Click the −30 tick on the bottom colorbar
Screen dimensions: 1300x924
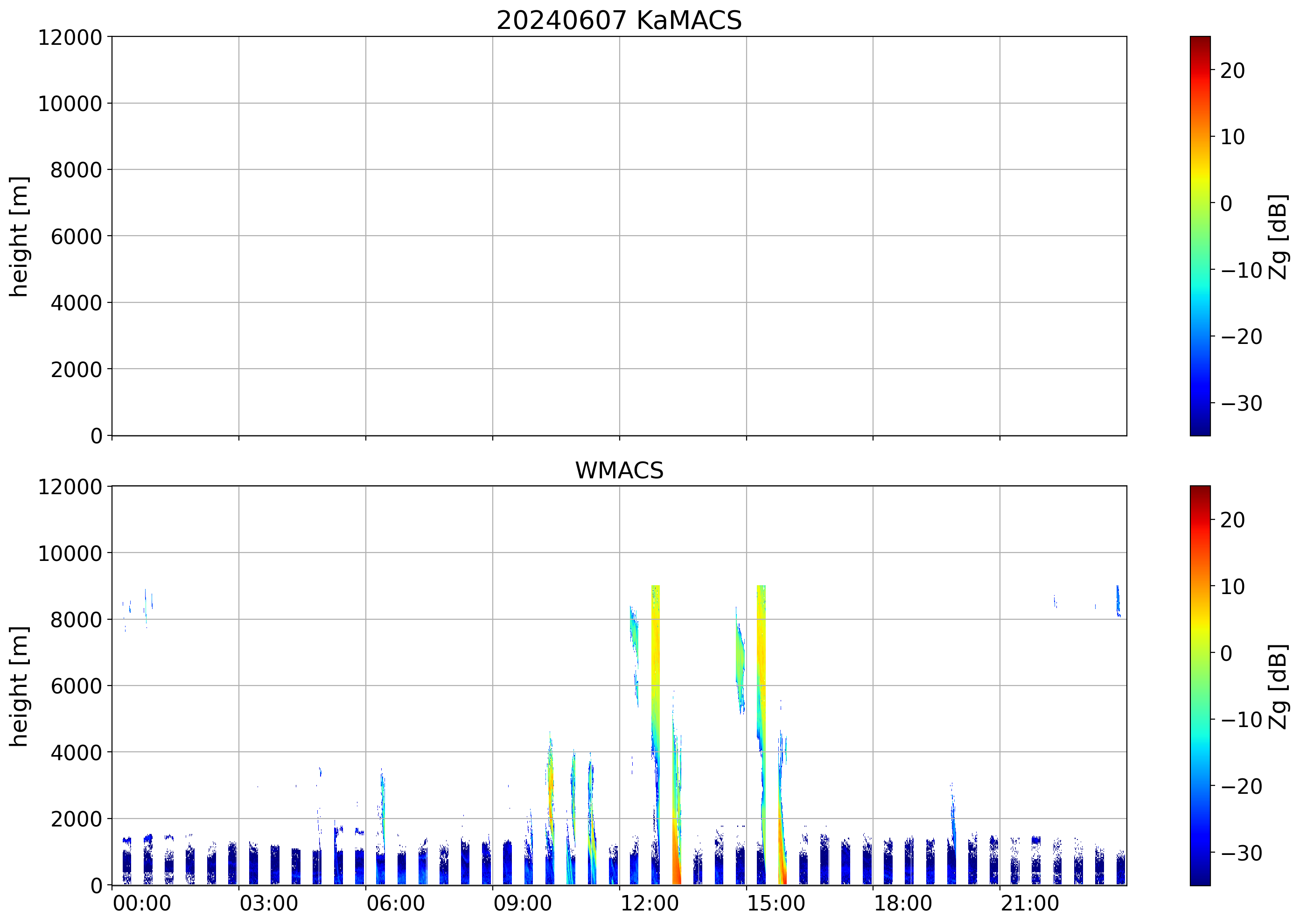[x=1241, y=854]
